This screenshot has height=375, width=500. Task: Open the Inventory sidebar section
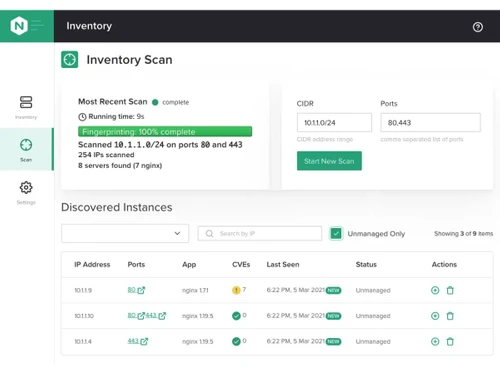point(26,107)
